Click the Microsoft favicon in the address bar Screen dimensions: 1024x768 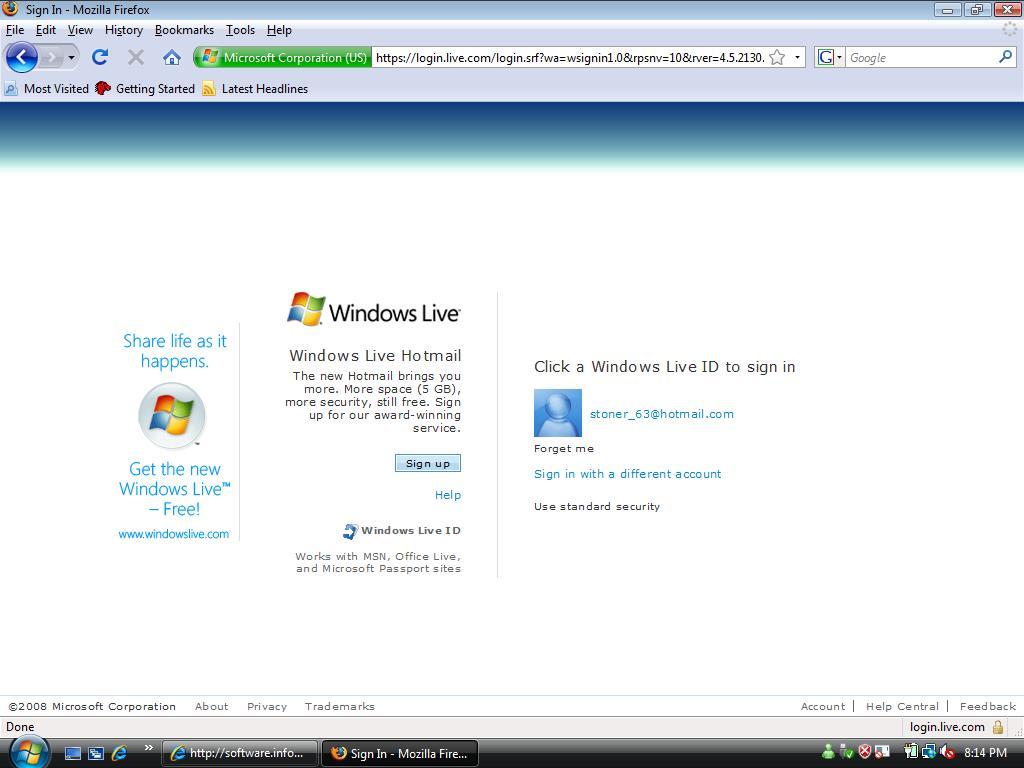coord(210,57)
